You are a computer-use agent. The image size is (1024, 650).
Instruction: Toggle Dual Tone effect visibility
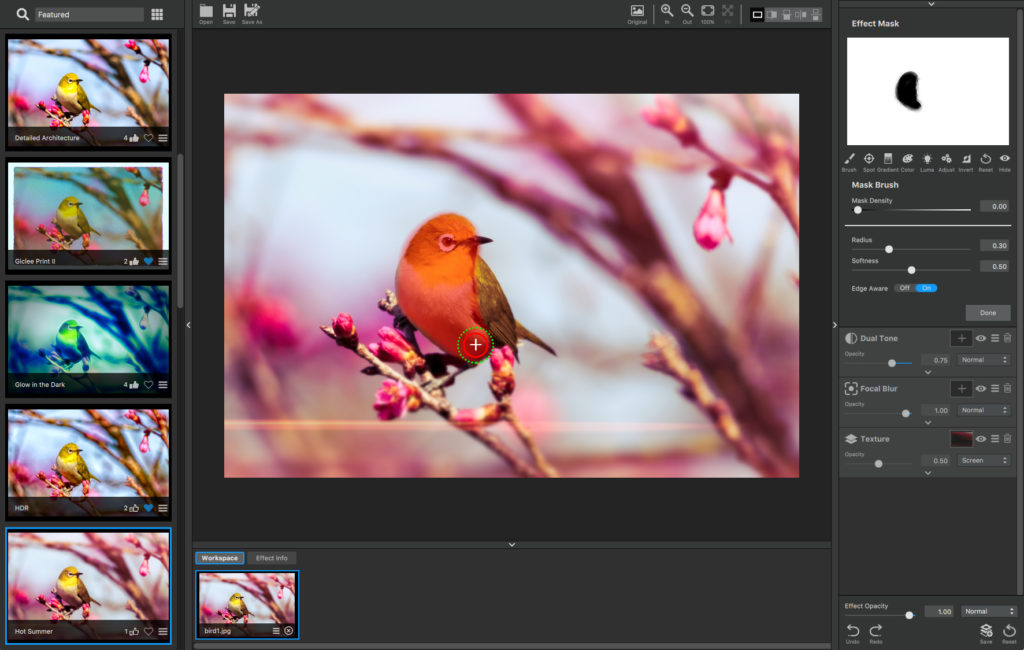coord(981,338)
